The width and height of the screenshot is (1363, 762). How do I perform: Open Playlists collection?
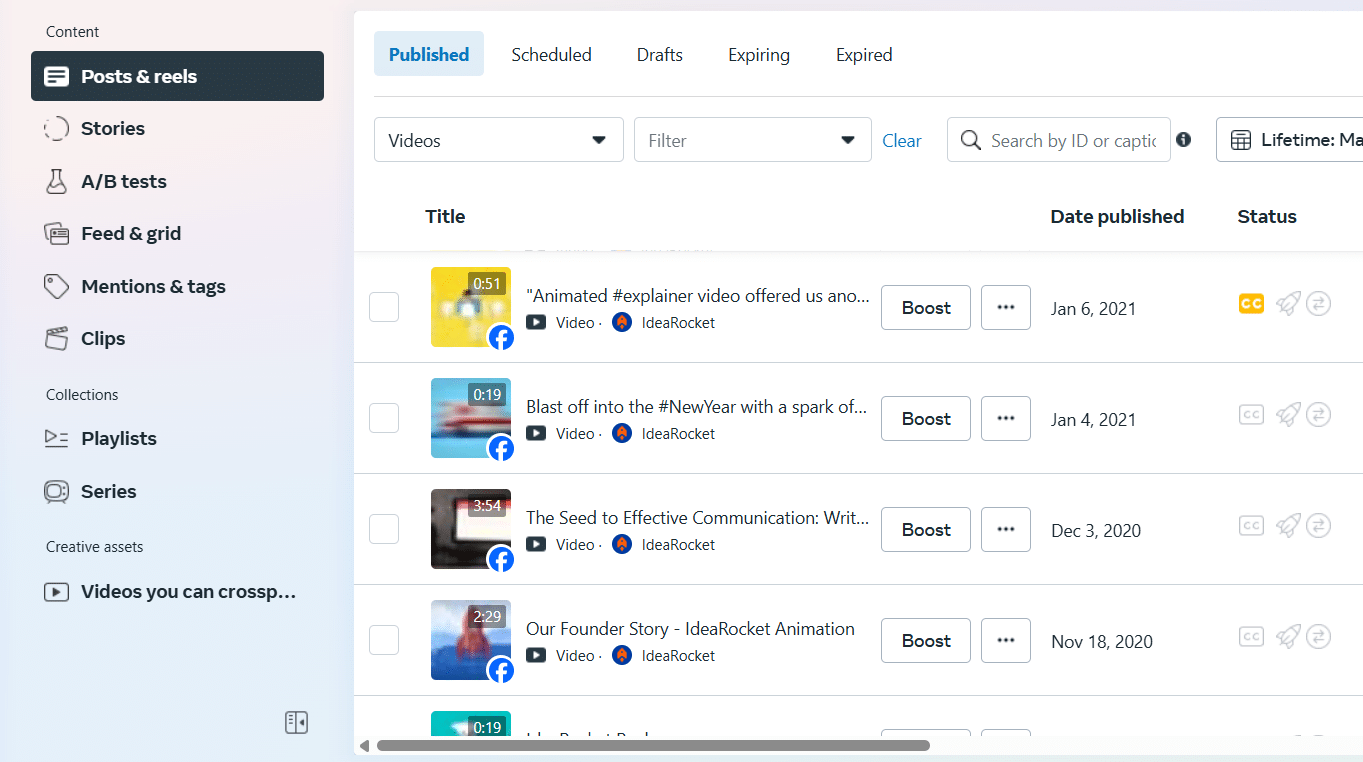tap(118, 439)
